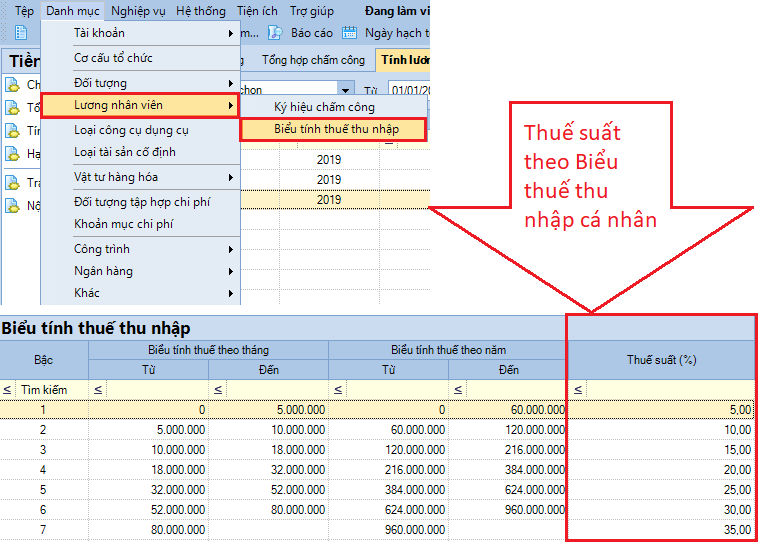Image resolution: width=760 pixels, height=544 pixels.
Task: Click the document icon below Tệp
Action: (21, 33)
